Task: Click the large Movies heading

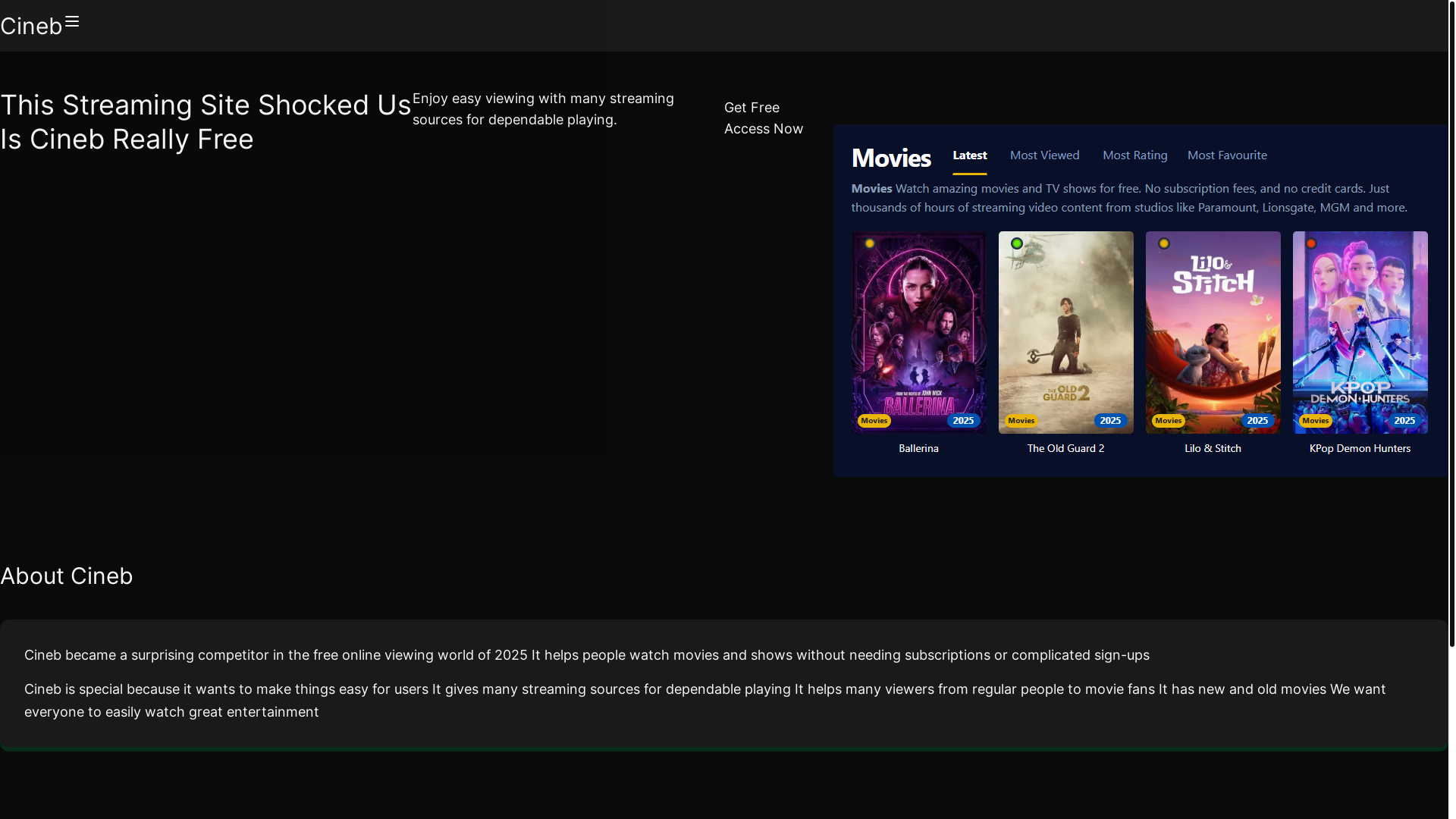Action: pos(891,158)
